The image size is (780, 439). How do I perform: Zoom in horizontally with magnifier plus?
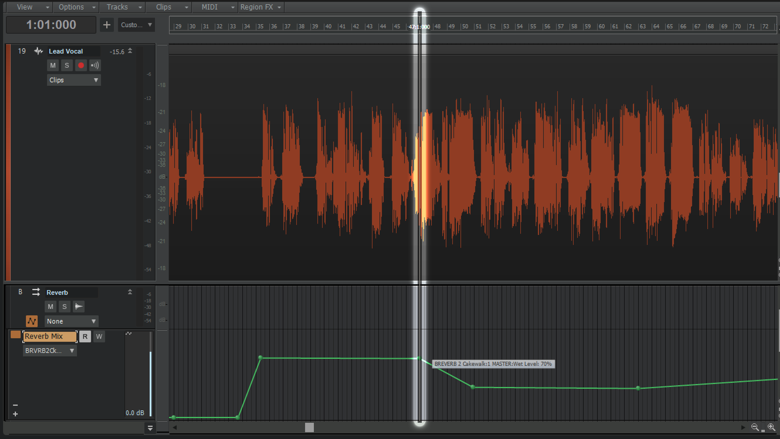pyautogui.click(x=772, y=428)
